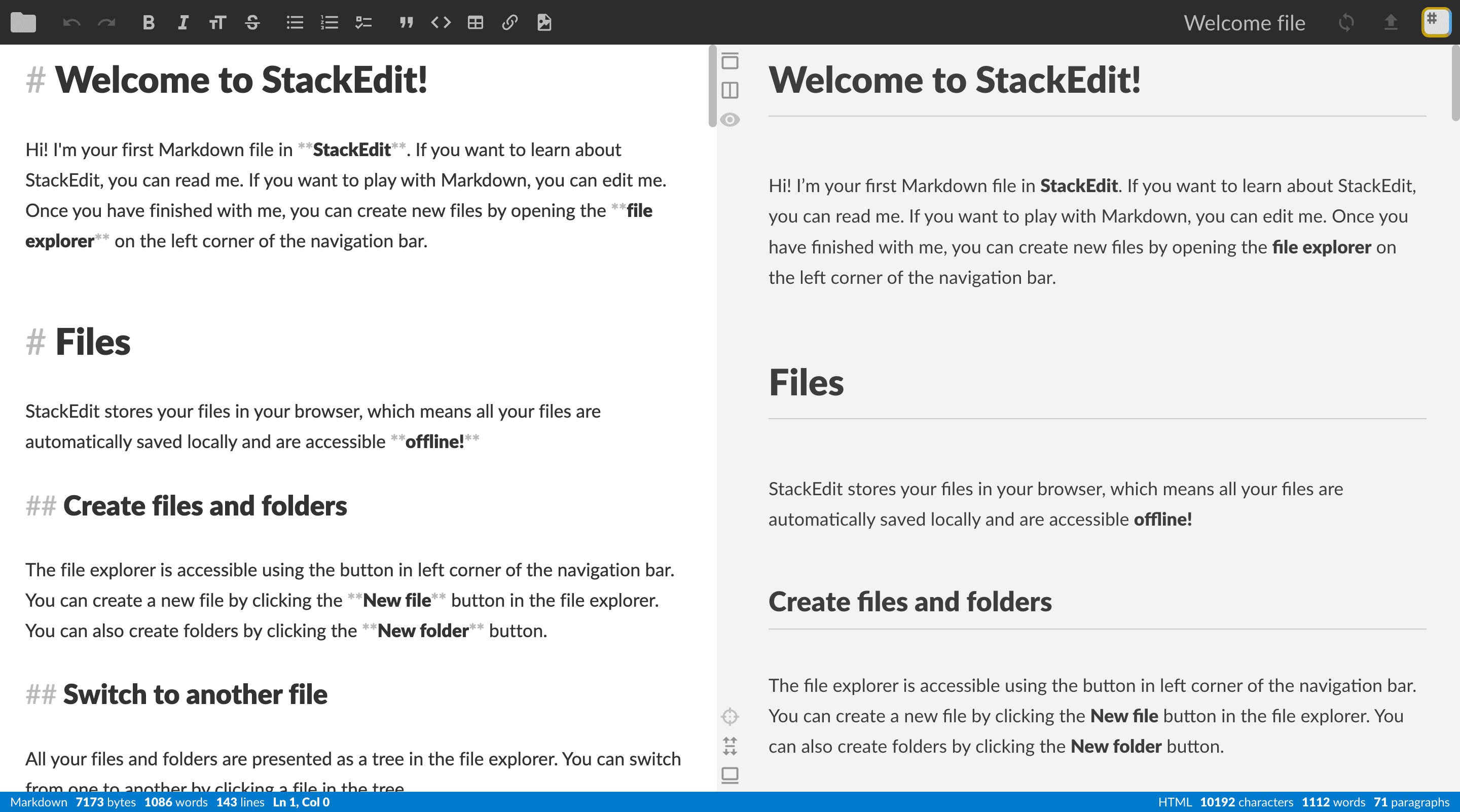This screenshot has height=812, width=1460.
Task: Click the publish upload icon
Action: [1391, 23]
